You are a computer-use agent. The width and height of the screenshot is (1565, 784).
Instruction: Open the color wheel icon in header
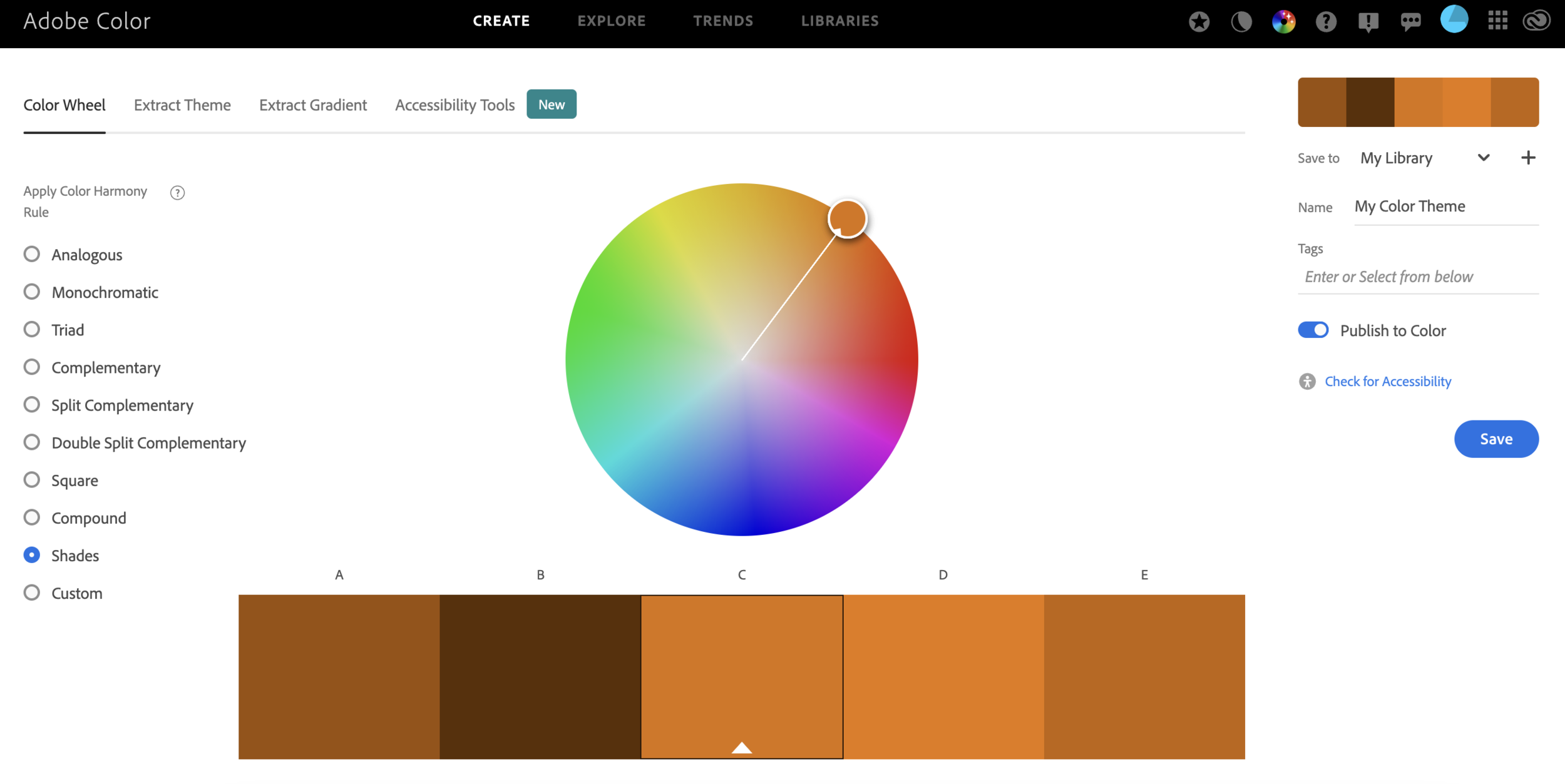[x=1283, y=22]
